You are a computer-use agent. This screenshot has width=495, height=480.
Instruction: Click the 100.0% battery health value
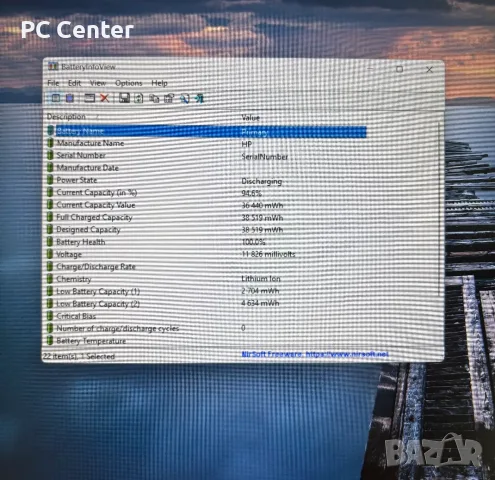coord(253,242)
